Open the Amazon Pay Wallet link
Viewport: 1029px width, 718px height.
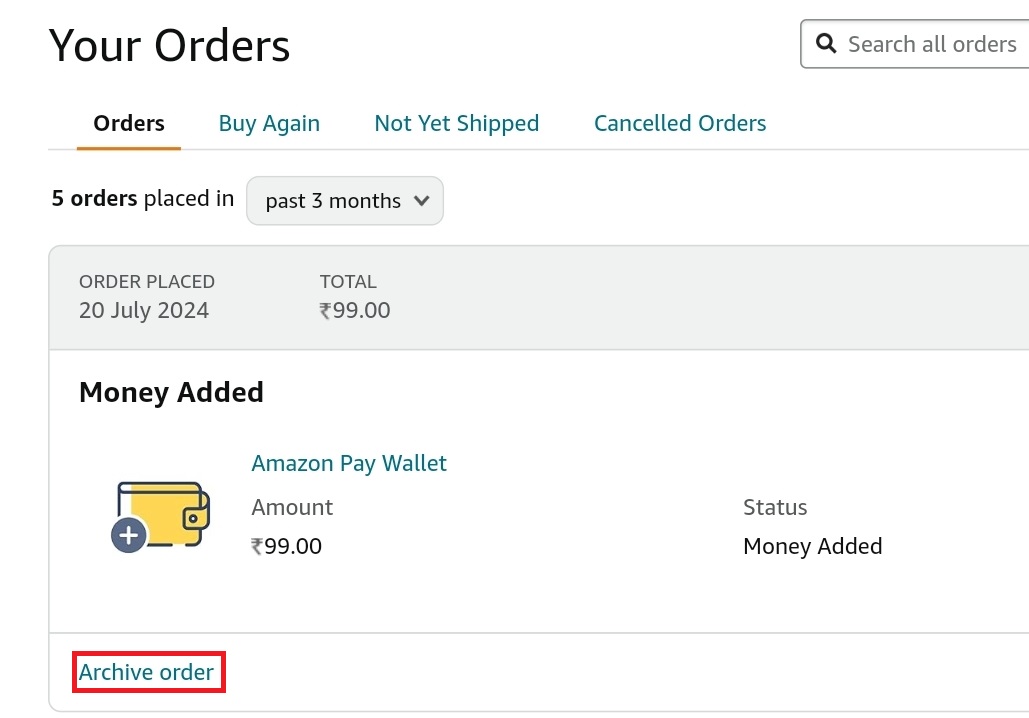(x=349, y=463)
